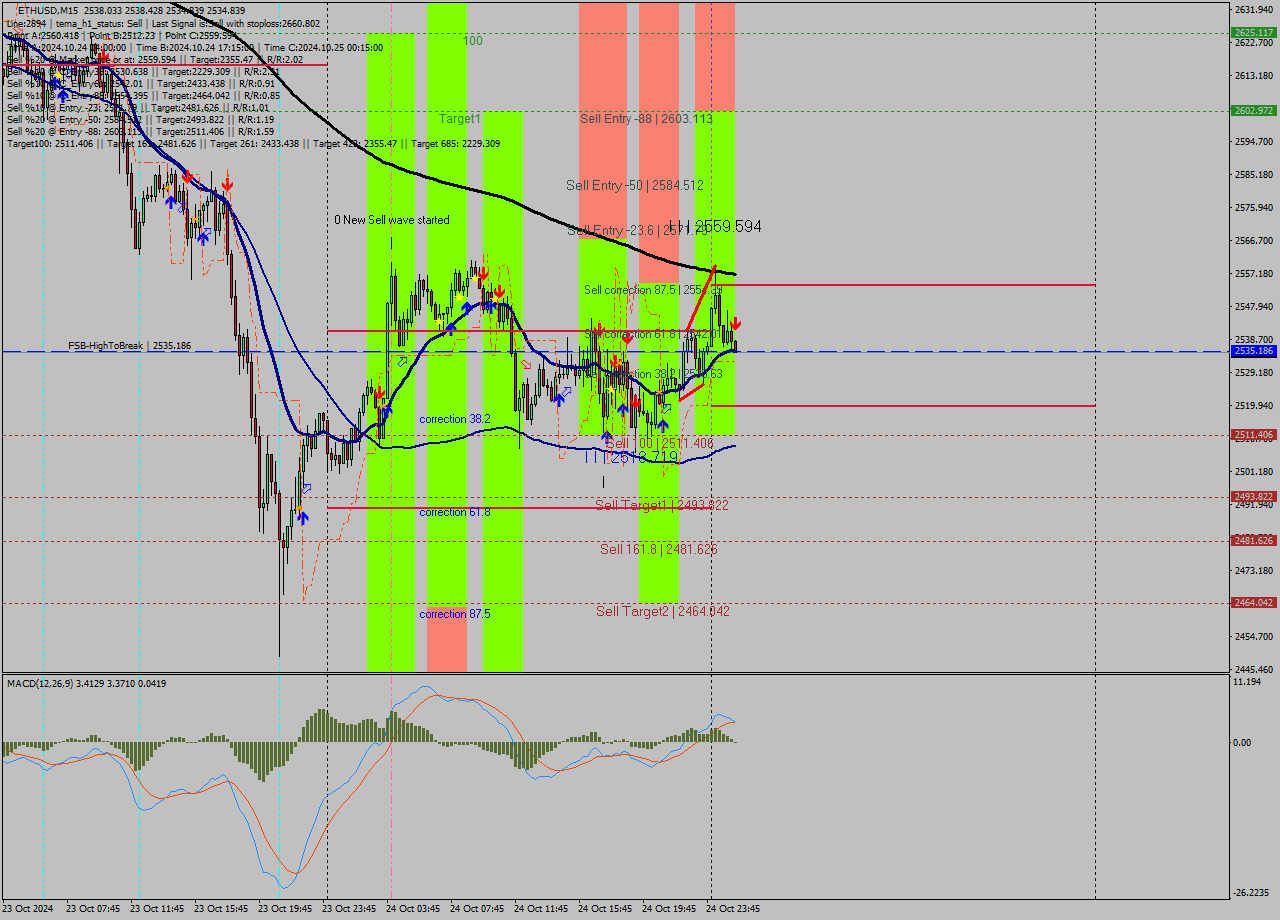The image size is (1280, 920).
Task: Click the 'Sell Target2 | 2464.042' label
Action: pos(662,611)
